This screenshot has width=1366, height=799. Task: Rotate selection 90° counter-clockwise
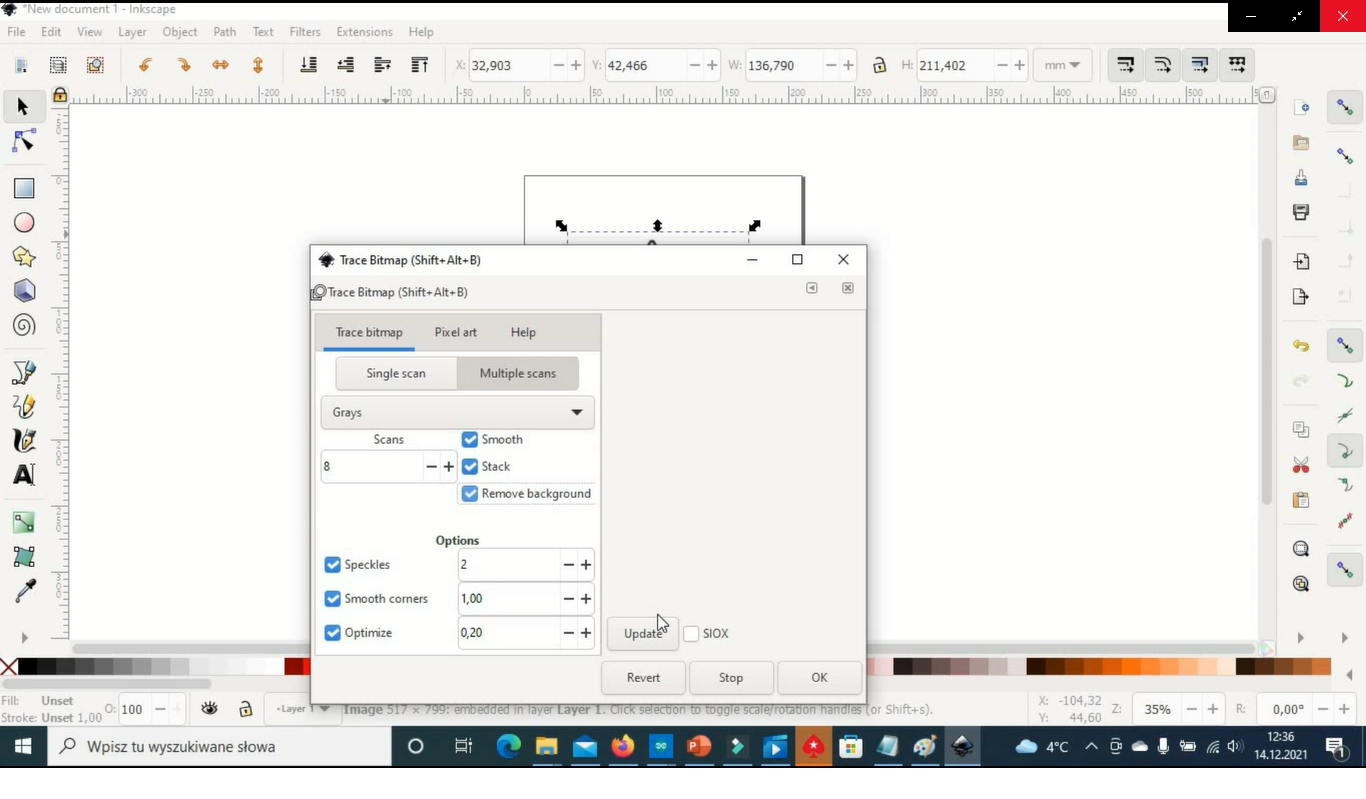pos(146,65)
